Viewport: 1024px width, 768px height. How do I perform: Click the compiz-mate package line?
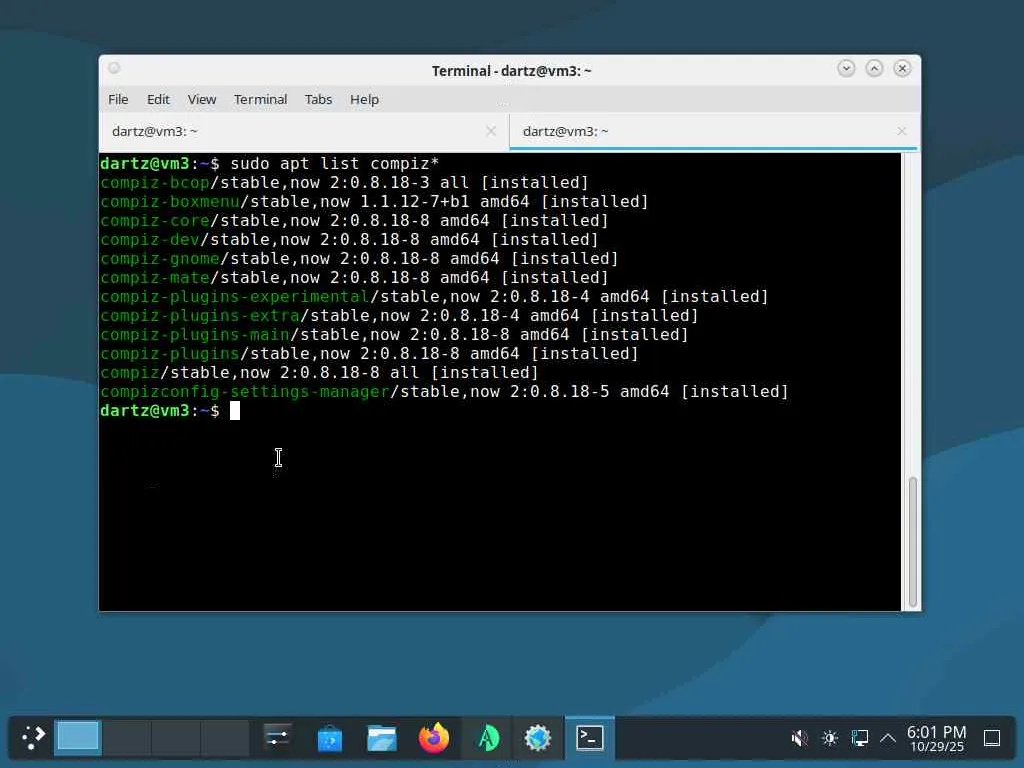tap(354, 277)
